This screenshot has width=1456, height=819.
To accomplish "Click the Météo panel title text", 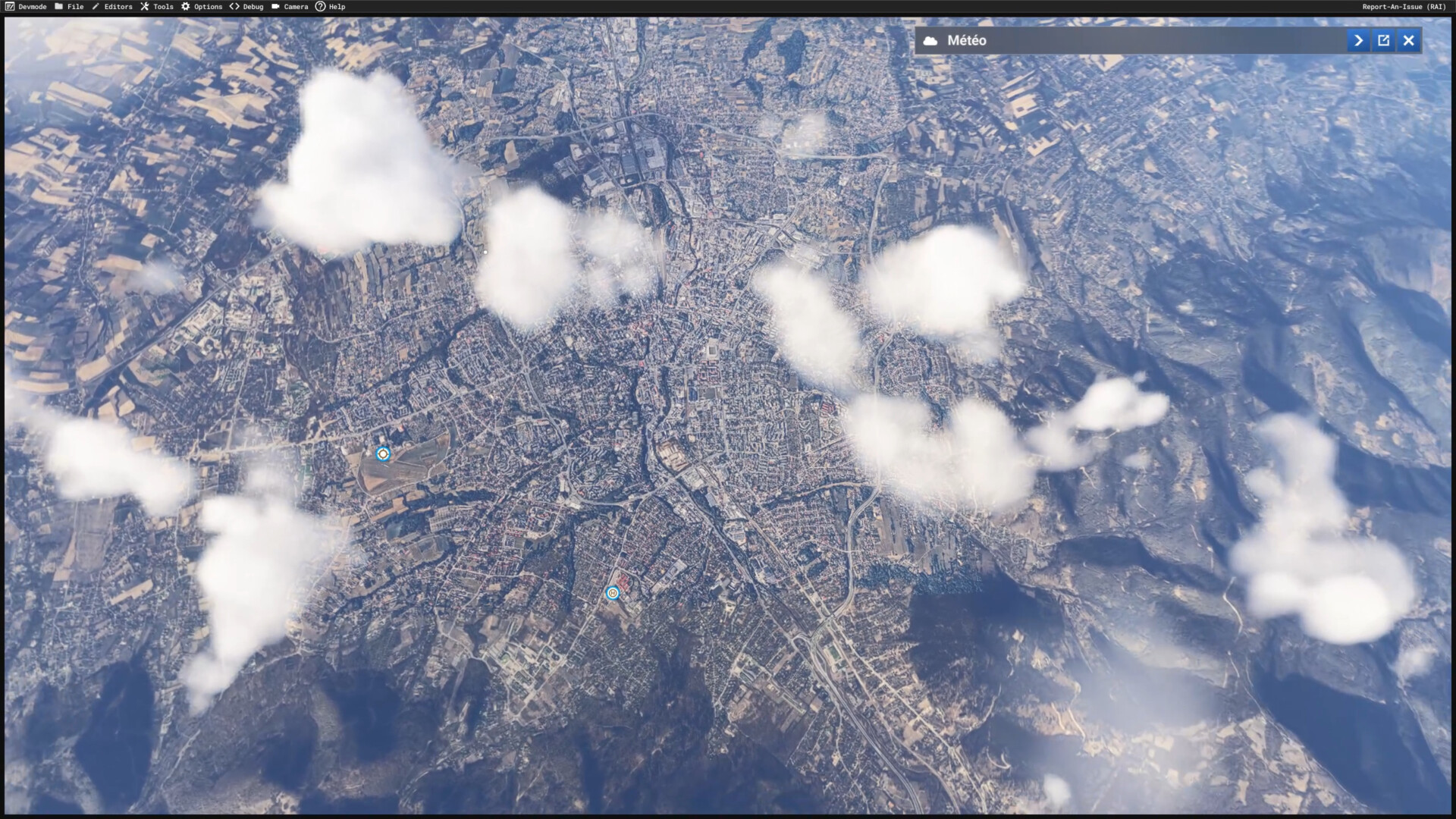I will (967, 41).
